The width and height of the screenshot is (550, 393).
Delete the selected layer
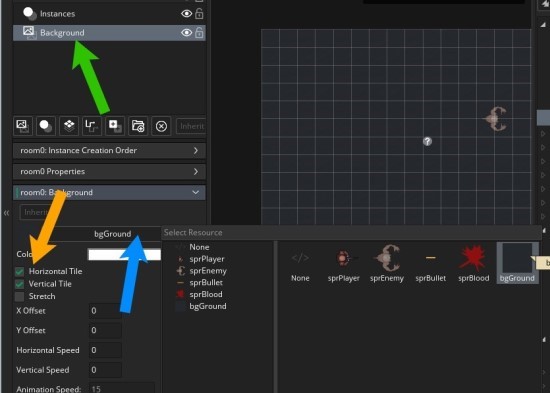(x=161, y=126)
